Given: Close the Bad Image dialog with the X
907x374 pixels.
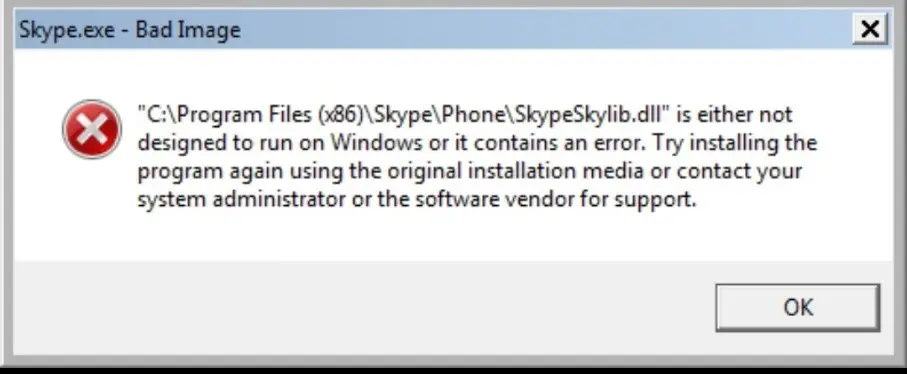Looking at the screenshot, I should (x=869, y=28).
